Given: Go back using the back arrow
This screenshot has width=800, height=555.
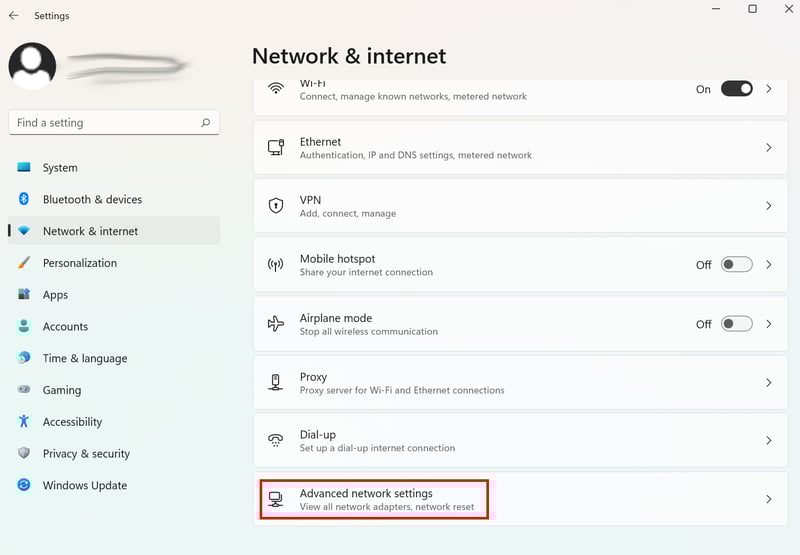Looking at the screenshot, I should coord(14,16).
